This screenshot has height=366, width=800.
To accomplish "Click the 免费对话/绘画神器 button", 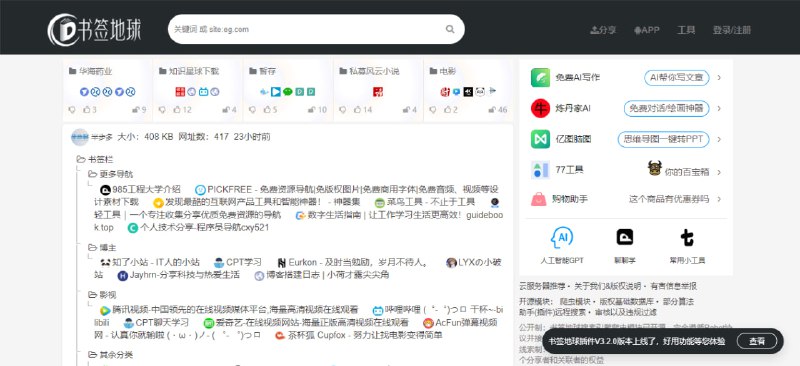I will [x=666, y=108].
